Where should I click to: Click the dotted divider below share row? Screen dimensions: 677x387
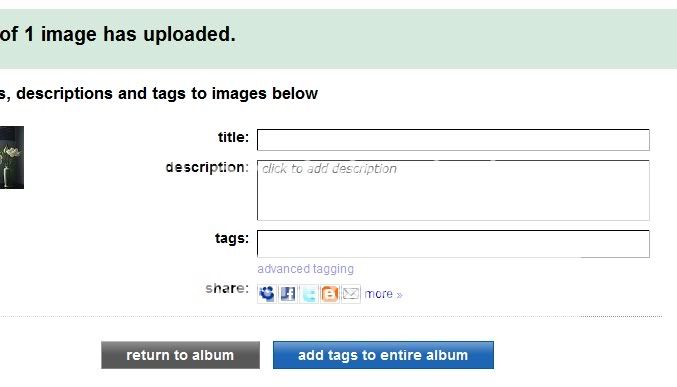(331, 317)
